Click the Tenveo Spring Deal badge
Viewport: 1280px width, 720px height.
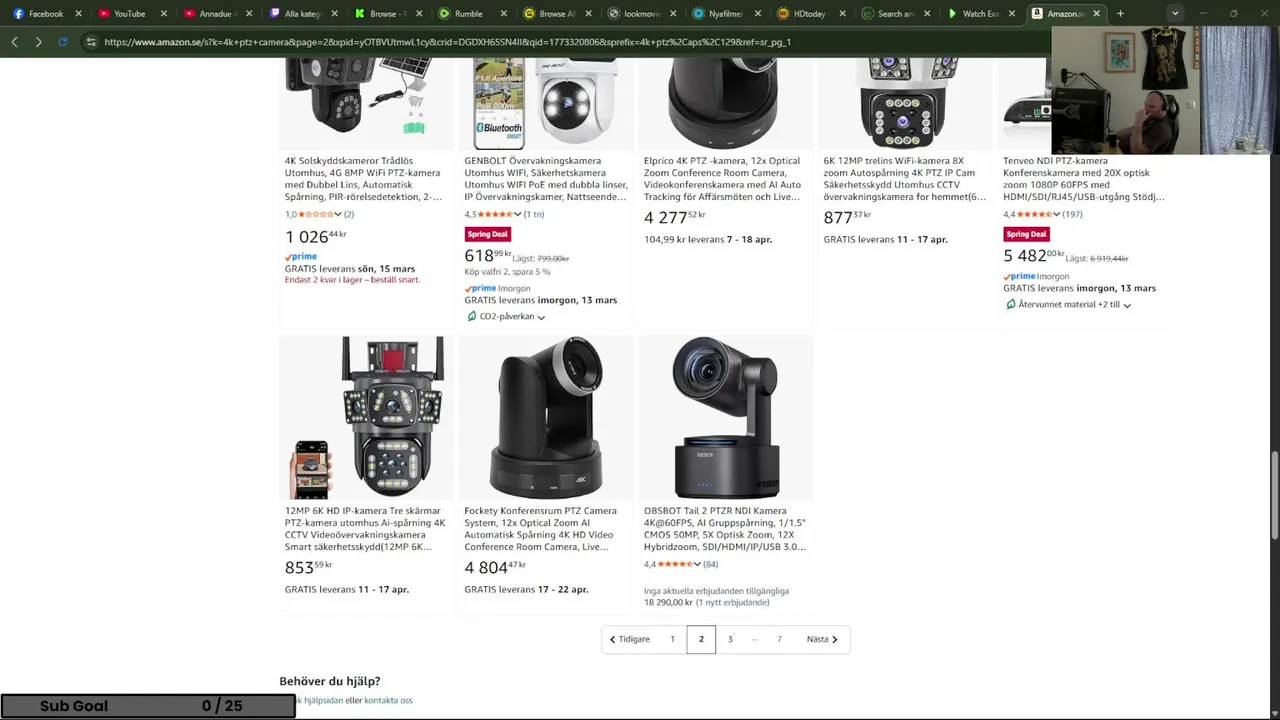1026,234
